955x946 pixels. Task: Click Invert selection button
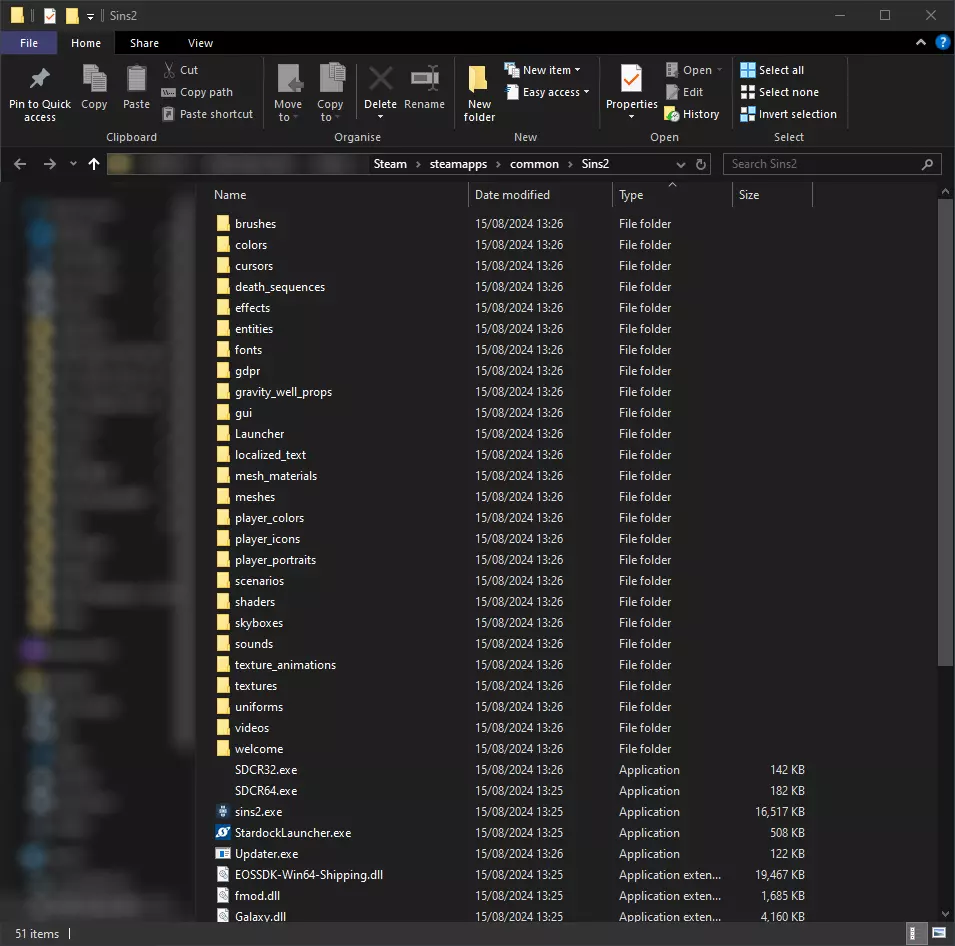[x=788, y=114]
